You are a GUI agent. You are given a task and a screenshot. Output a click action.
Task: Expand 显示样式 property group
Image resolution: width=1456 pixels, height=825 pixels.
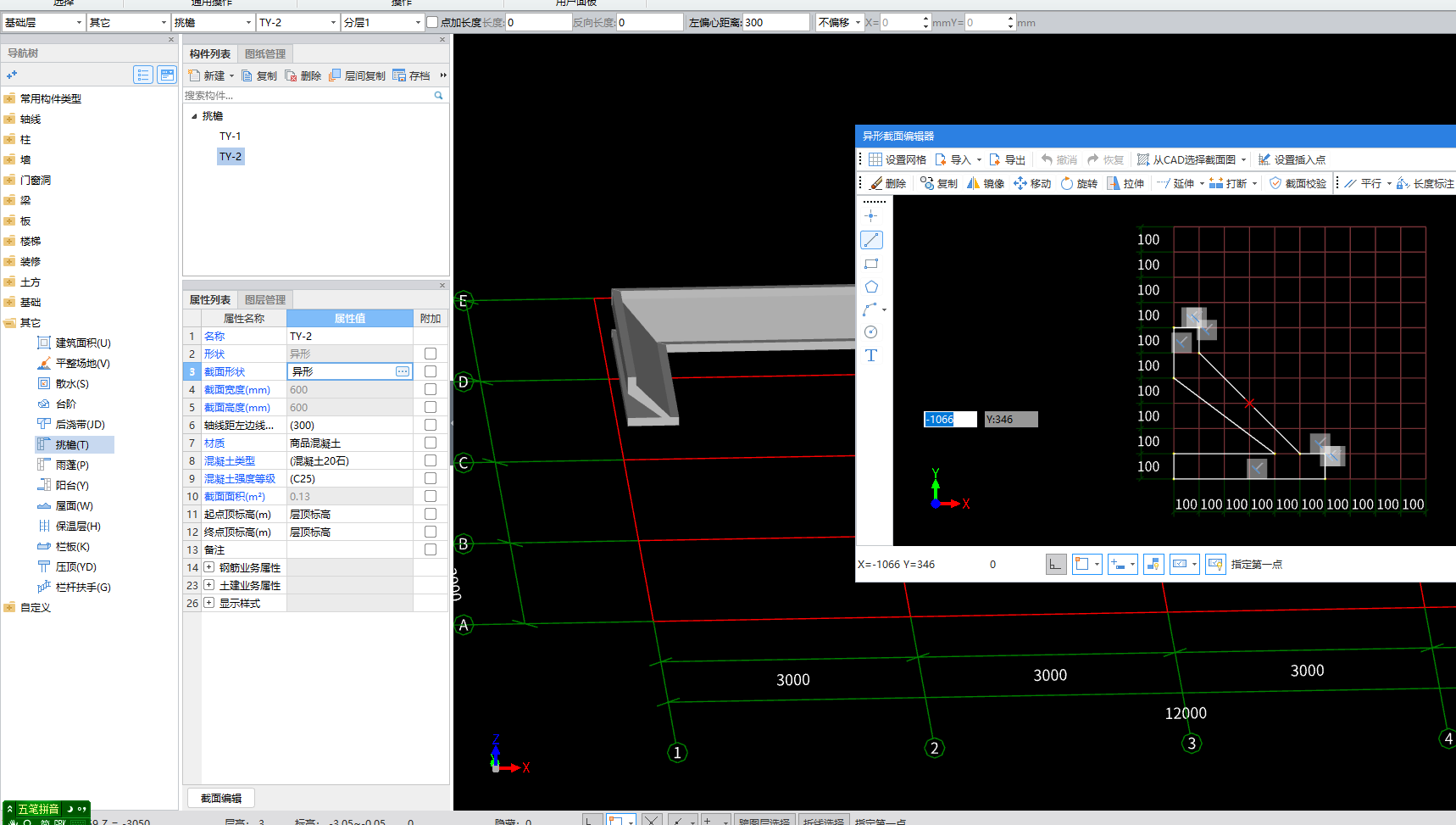coord(208,603)
